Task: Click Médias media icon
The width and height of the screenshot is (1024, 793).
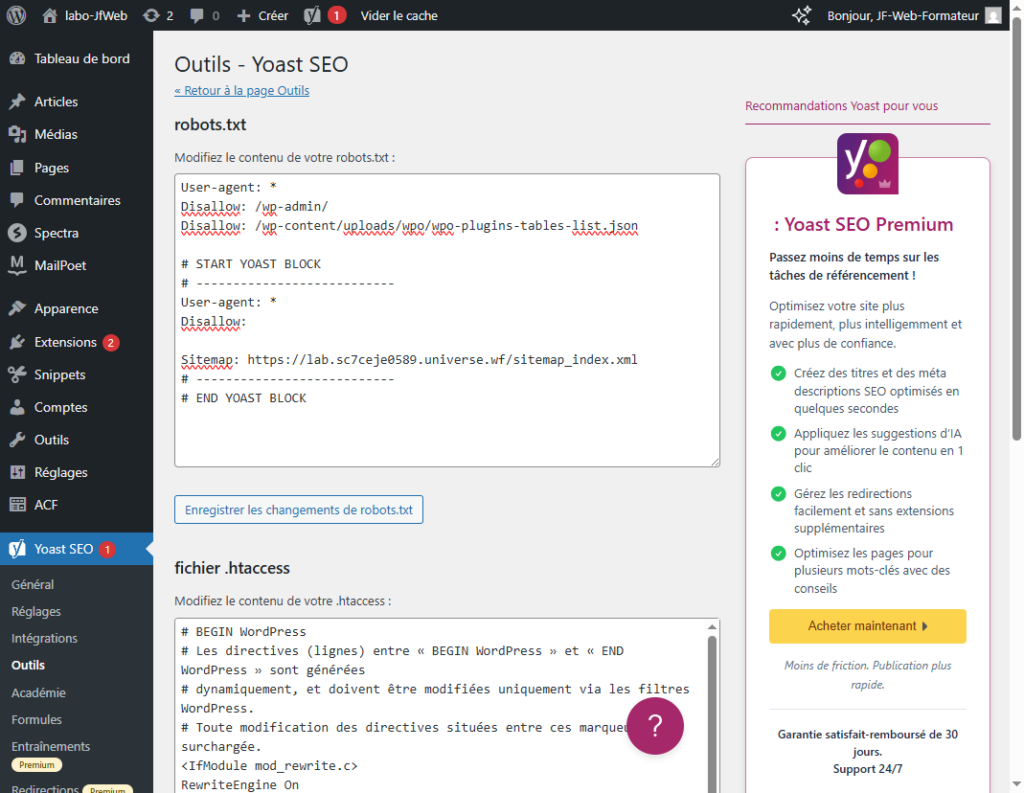Action: tap(18, 135)
